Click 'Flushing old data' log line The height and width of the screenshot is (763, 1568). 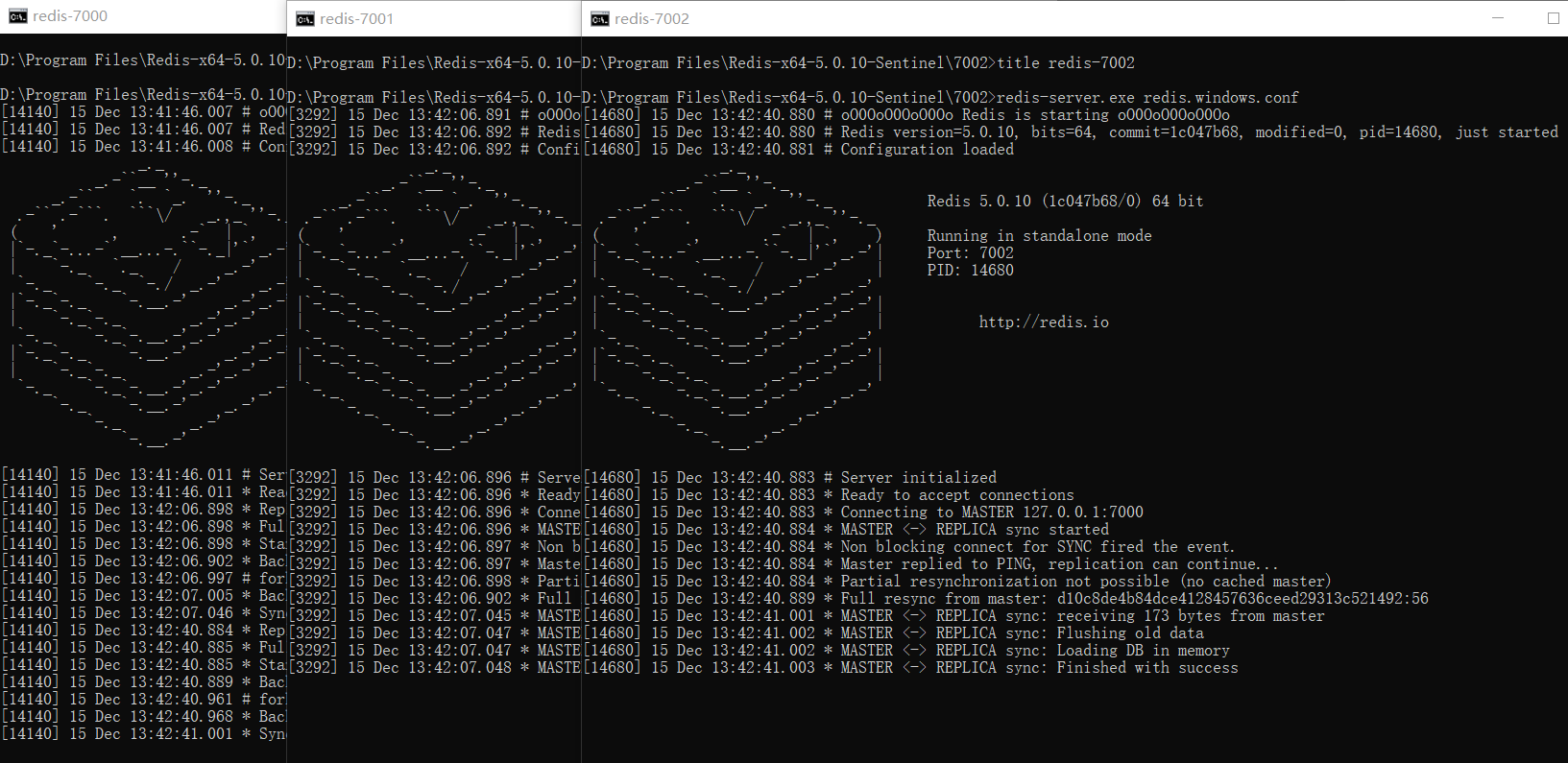tap(894, 633)
